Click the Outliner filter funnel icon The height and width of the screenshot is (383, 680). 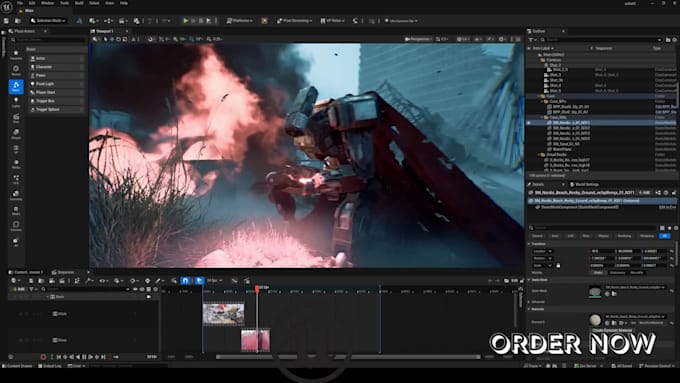(531, 39)
